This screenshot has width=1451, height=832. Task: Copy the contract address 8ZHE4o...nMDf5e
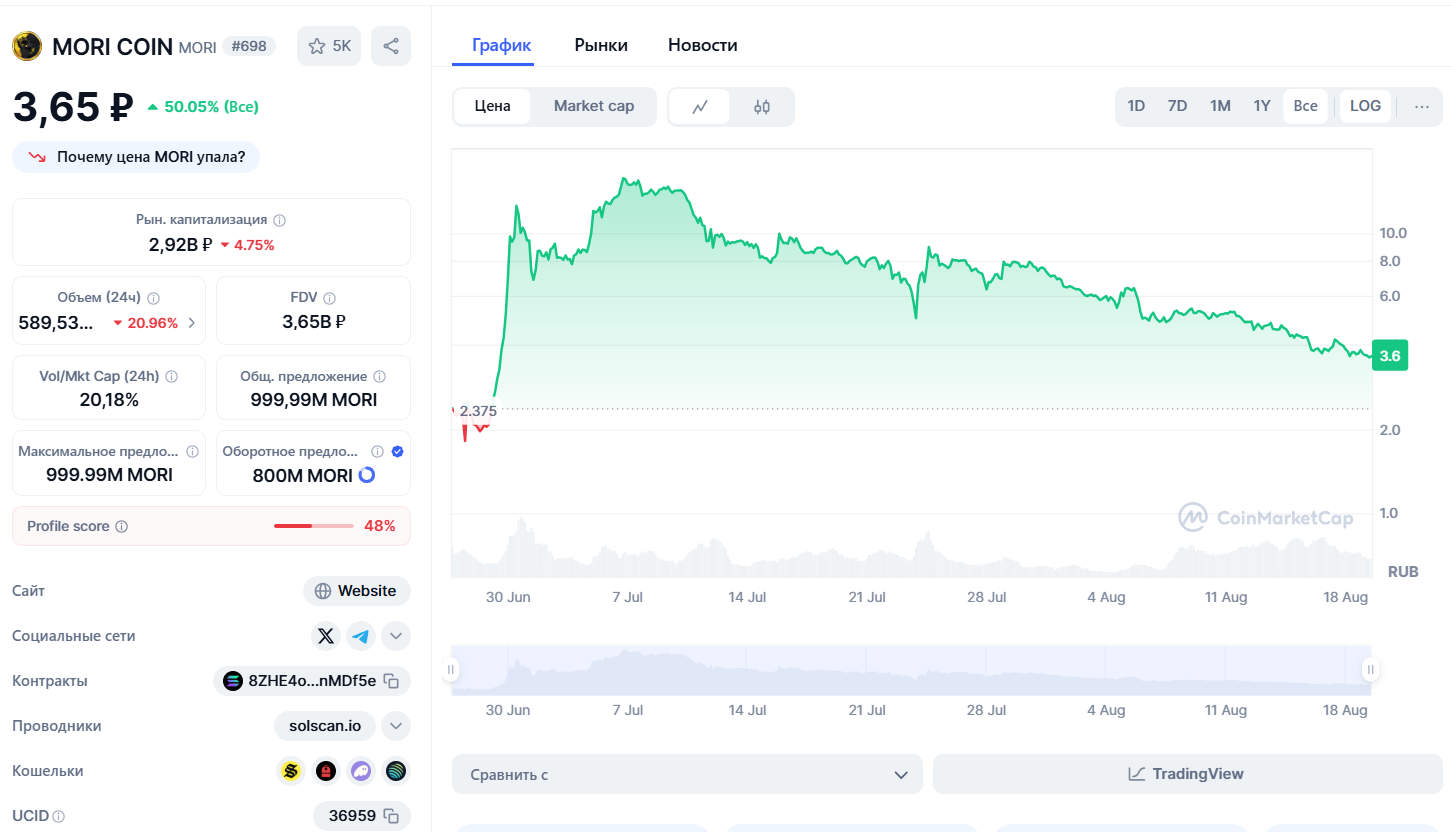(x=393, y=682)
